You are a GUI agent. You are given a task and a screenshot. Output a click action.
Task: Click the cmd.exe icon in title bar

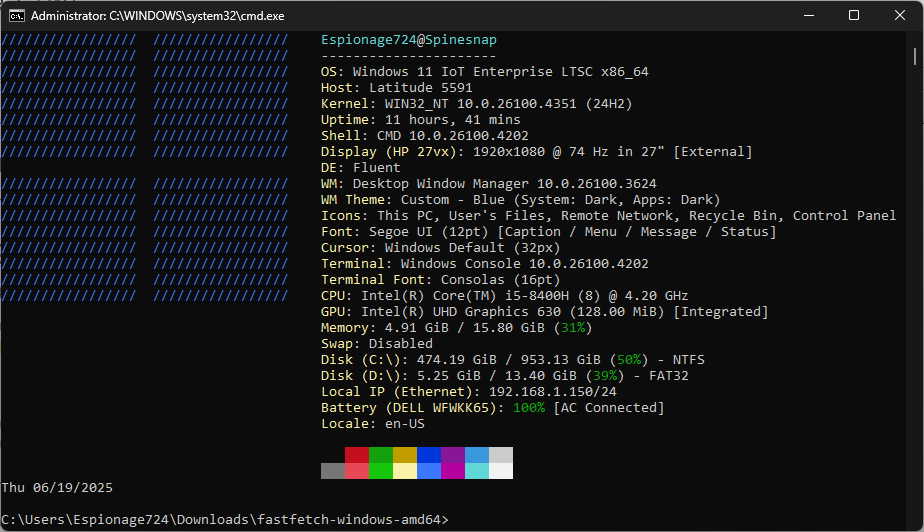click(17, 16)
